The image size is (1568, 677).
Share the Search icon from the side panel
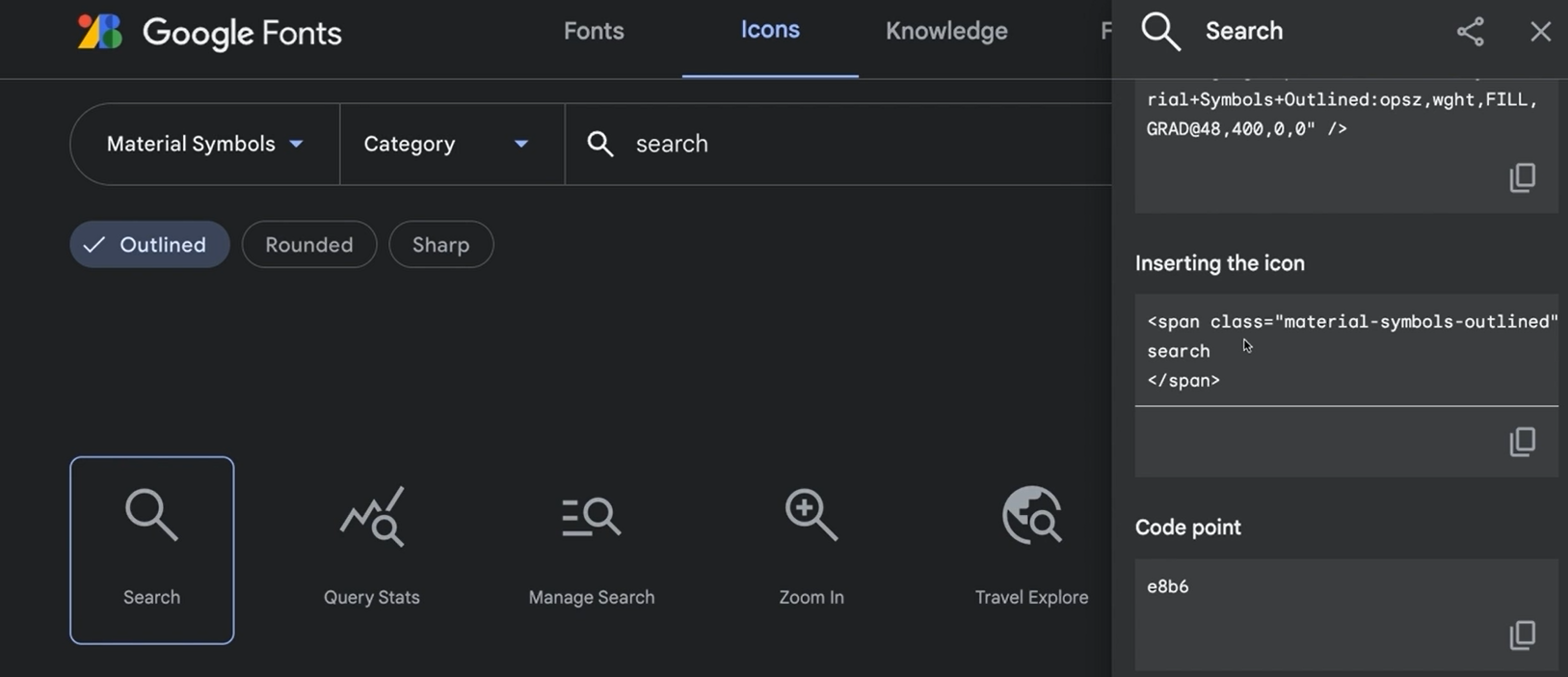pos(1470,31)
